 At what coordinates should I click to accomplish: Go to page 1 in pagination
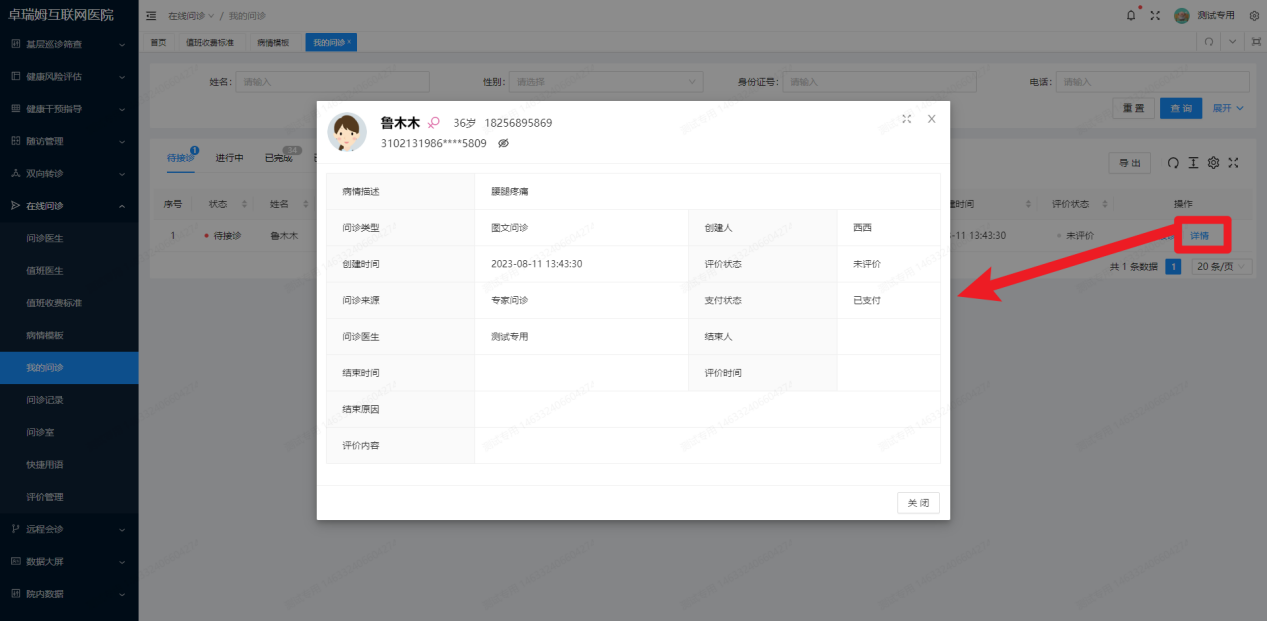point(1174,267)
